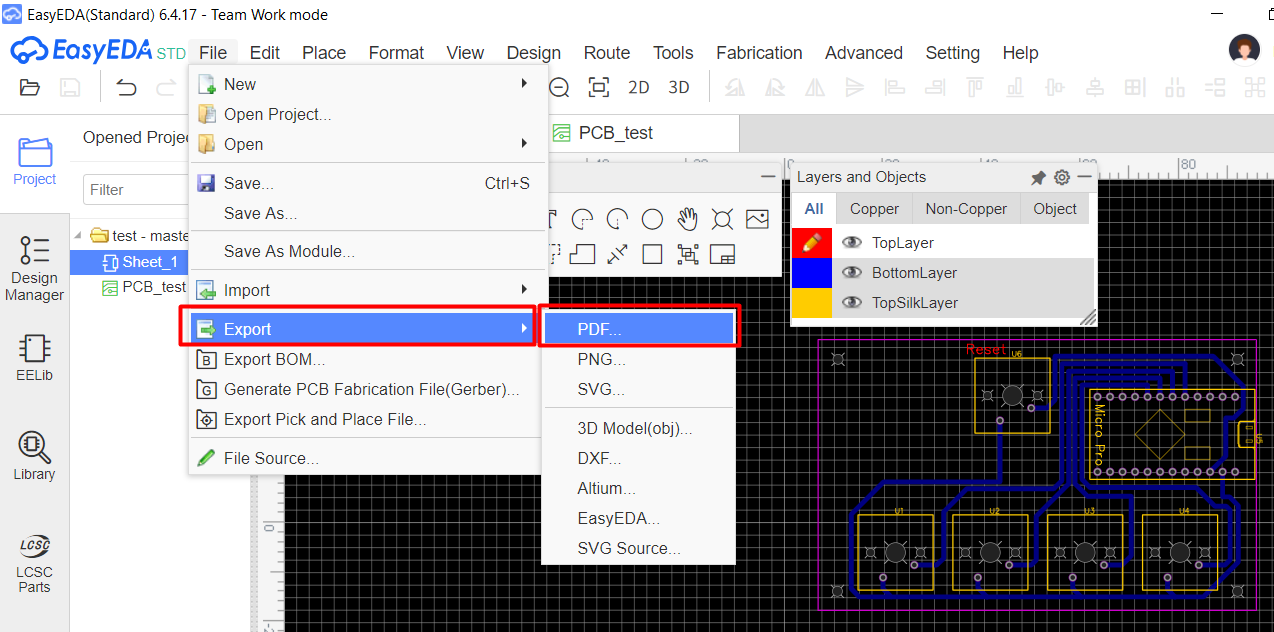The image size is (1274, 632).
Task: Click the open folder toolbar icon
Action: coord(30,88)
